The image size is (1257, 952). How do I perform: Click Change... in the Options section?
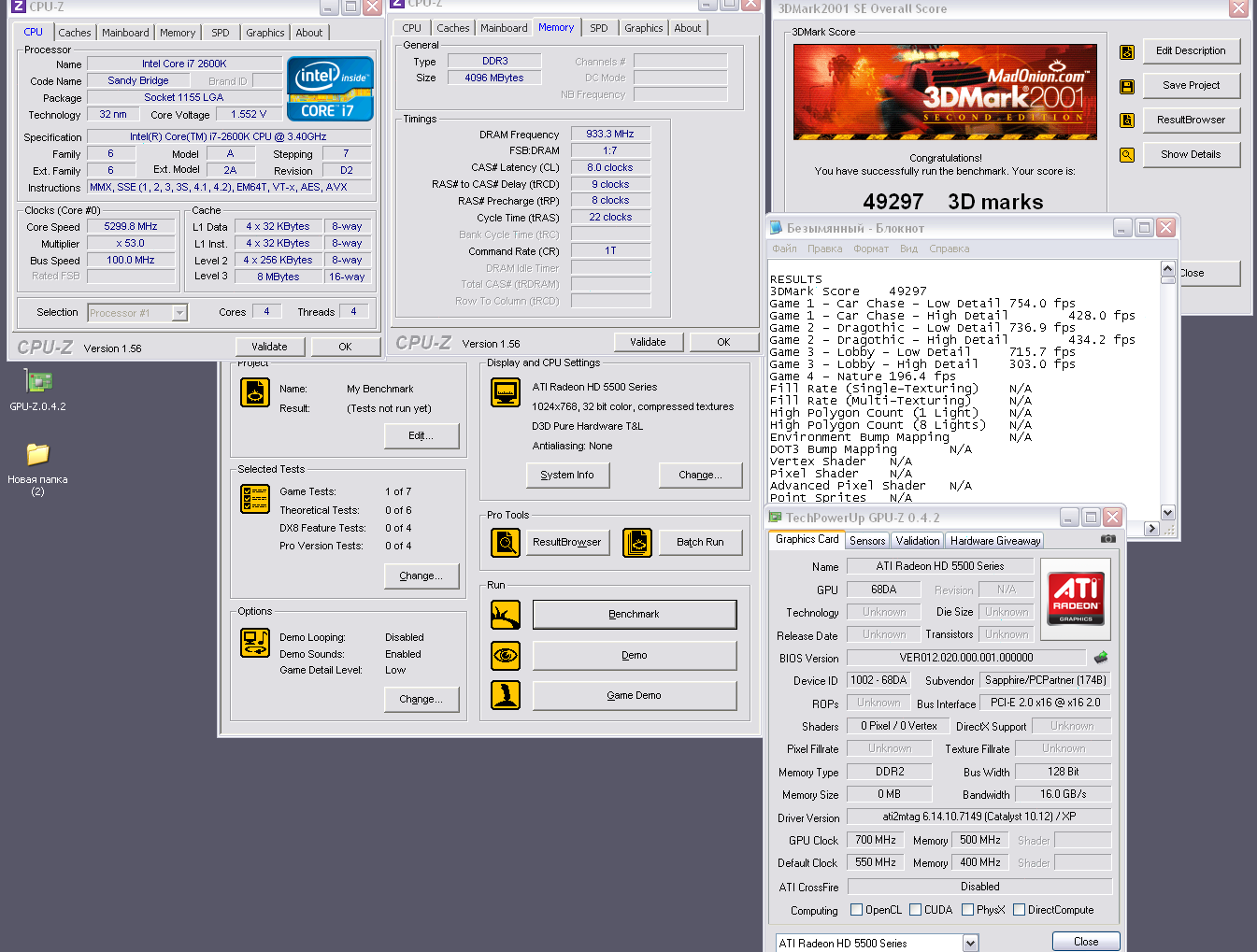421,699
